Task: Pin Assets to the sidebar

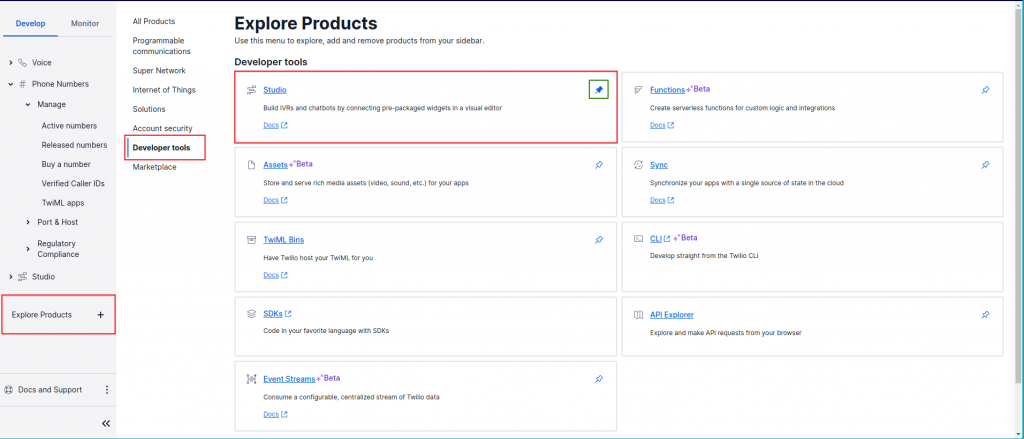Action: pyautogui.click(x=599, y=165)
